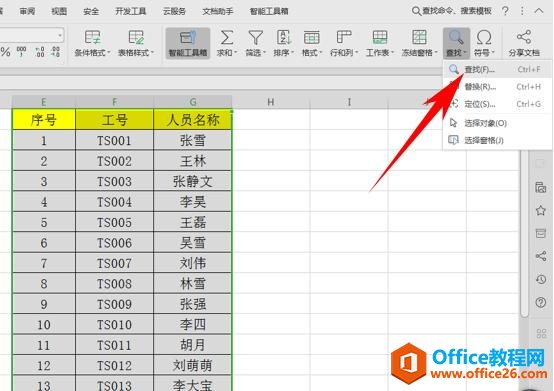554x391 pixels.
Task: Click the help circle icon in sidebar
Action: 541,302
